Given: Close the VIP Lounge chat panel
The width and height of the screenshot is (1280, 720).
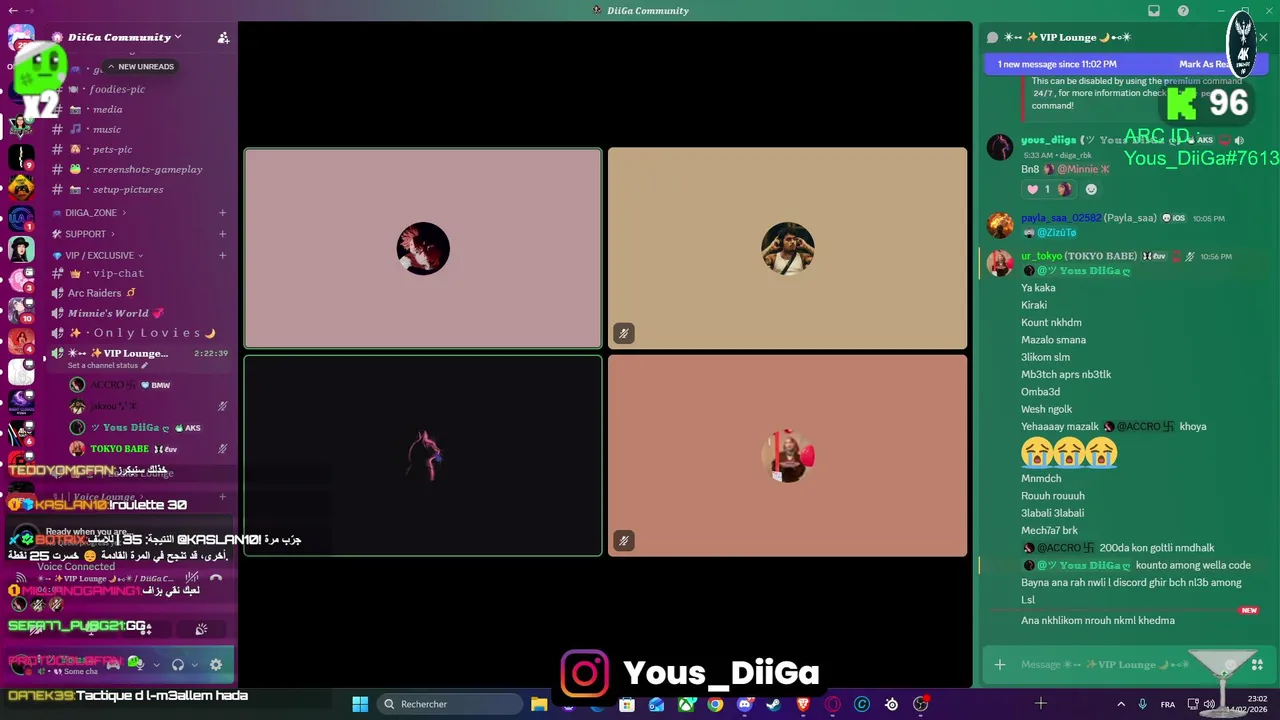Looking at the screenshot, I should click(1263, 37).
